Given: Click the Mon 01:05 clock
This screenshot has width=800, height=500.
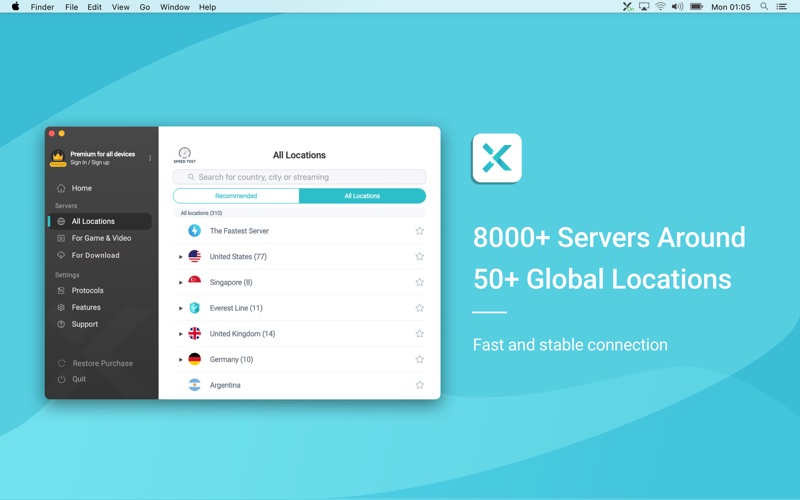Looking at the screenshot, I should pos(731,7).
